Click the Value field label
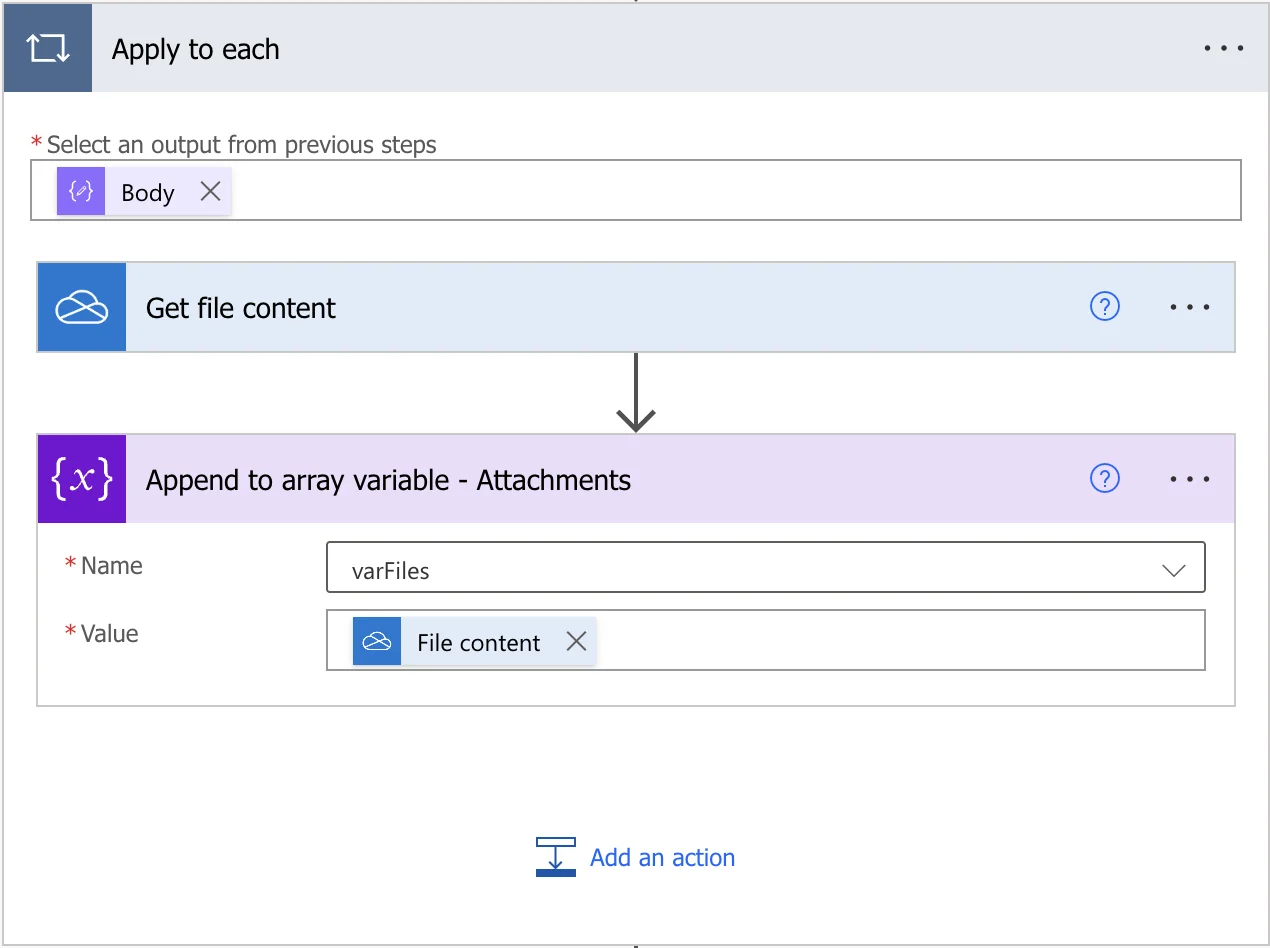 point(109,634)
